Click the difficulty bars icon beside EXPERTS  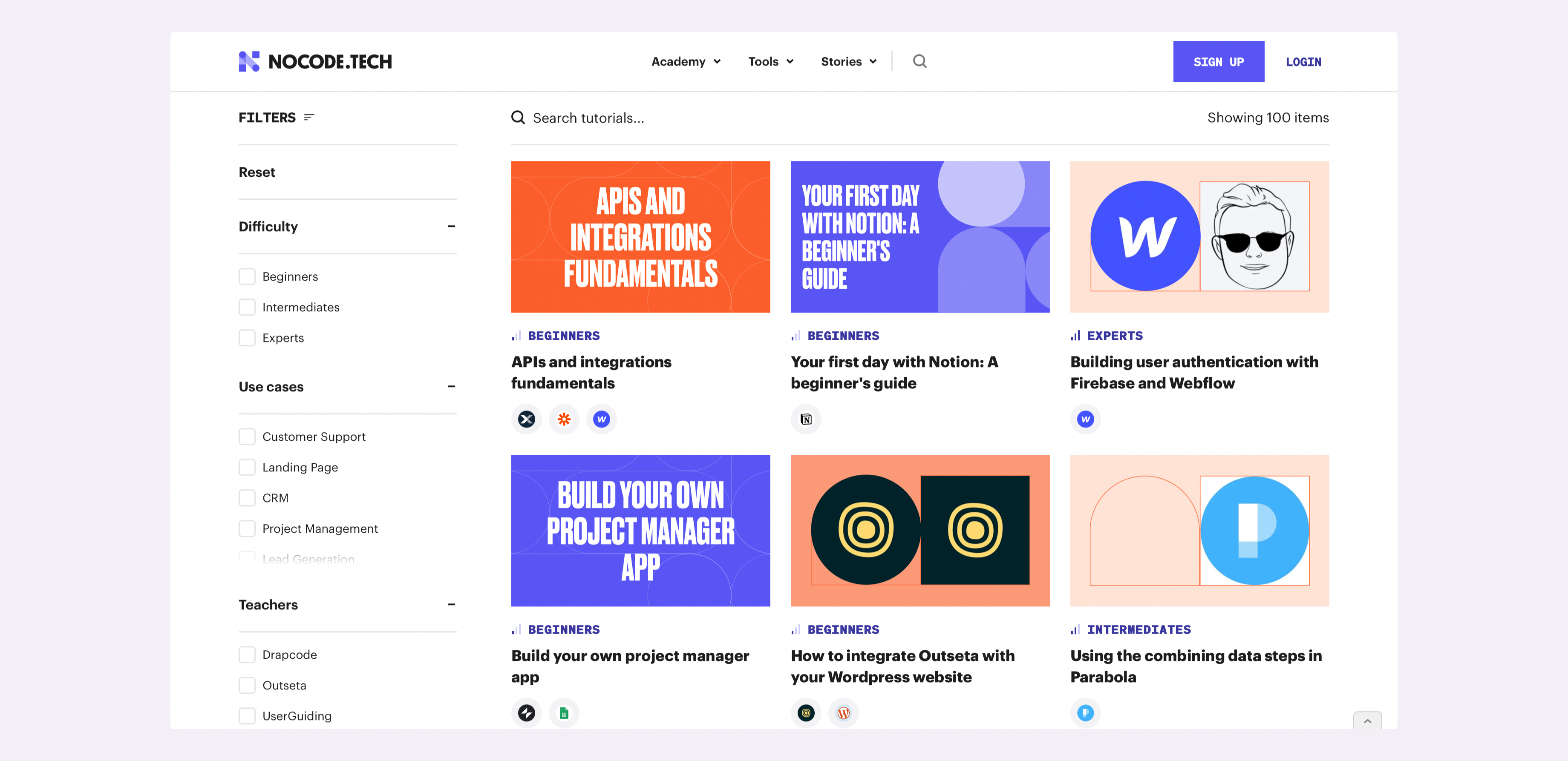(x=1075, y=336)
